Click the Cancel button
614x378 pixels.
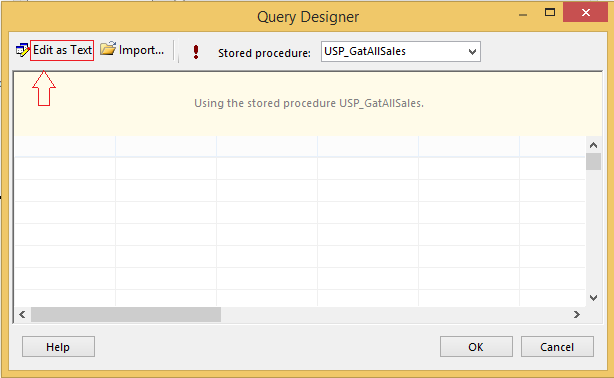(x=557, y=347)
